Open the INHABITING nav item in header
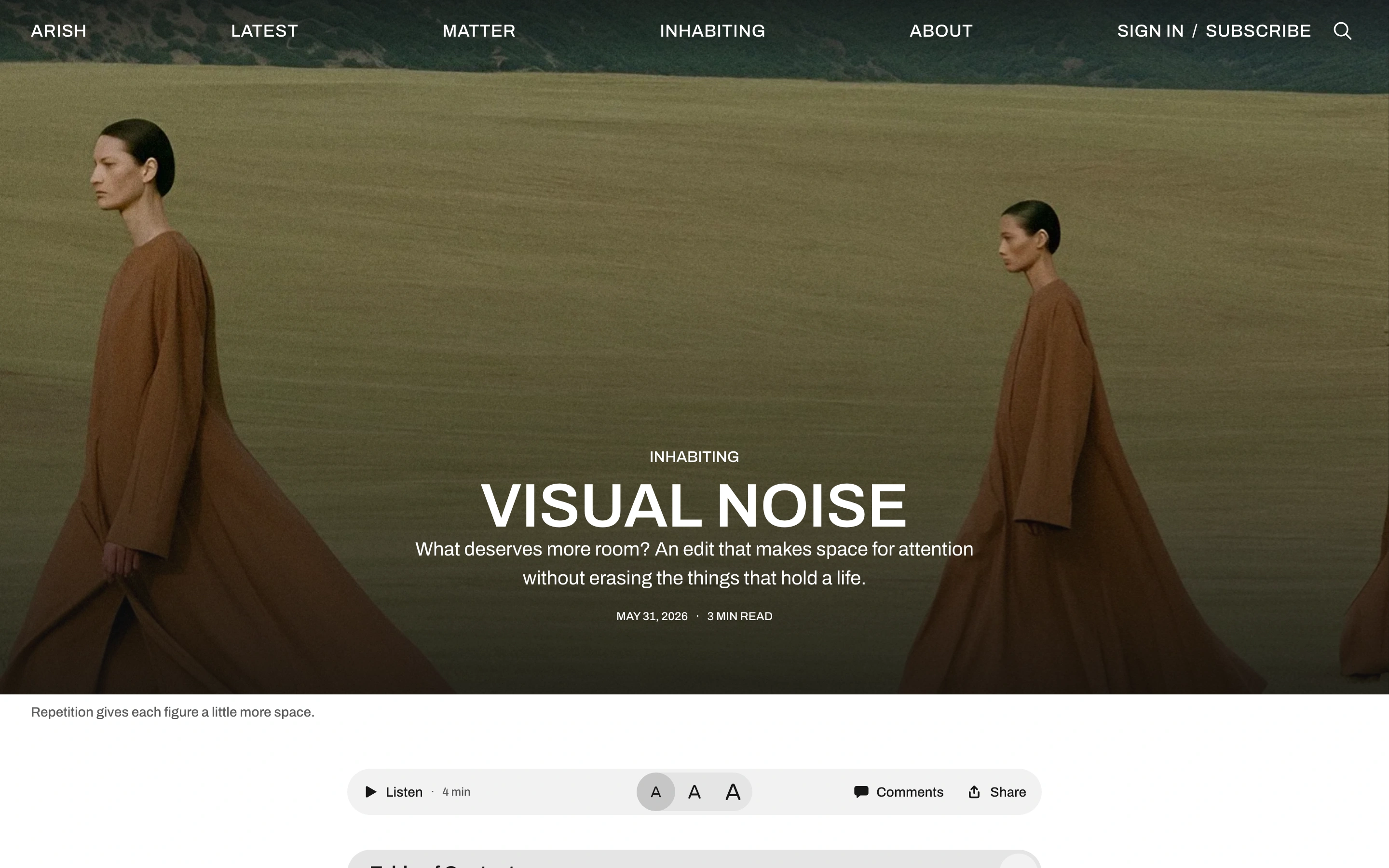The width and height of the screenshot is (1389, 868). pyautogui.click(x=712, y=31)
